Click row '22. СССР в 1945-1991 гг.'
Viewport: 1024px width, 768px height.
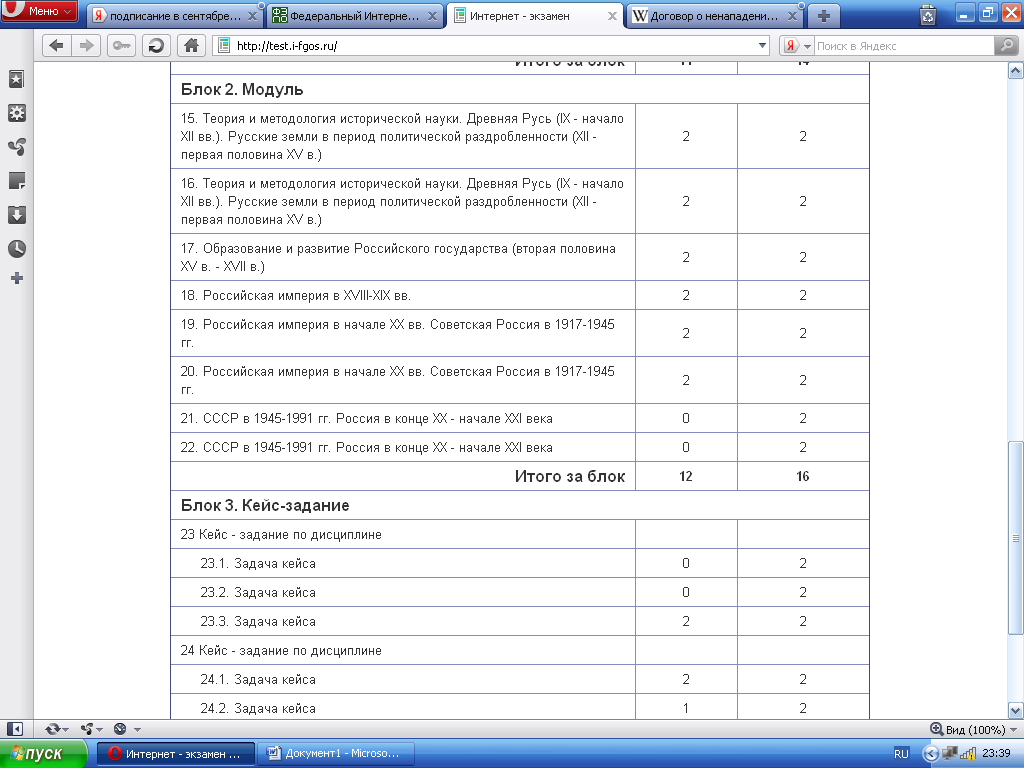tap(519, 447)
